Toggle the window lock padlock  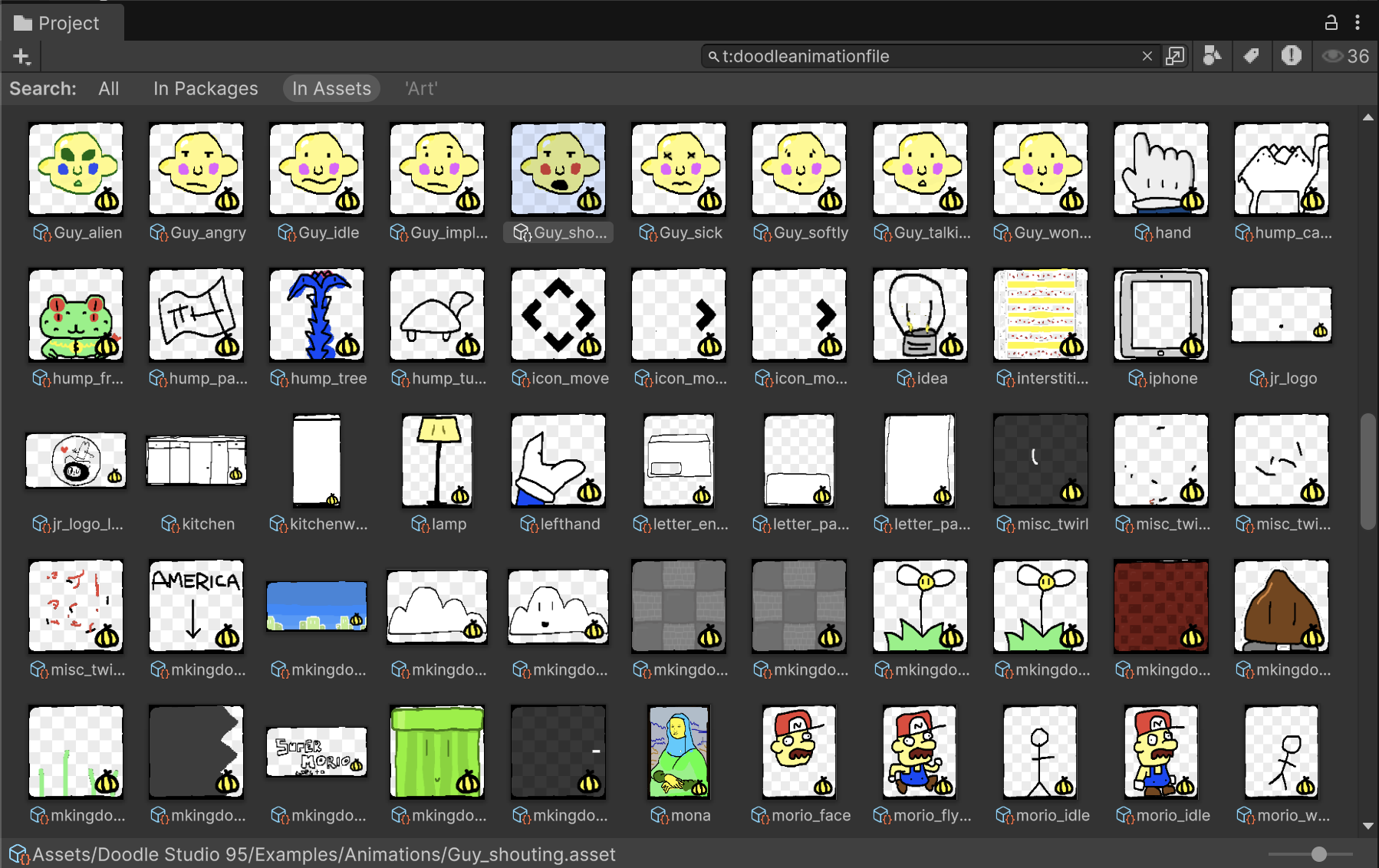click(x=1332, y=22)
